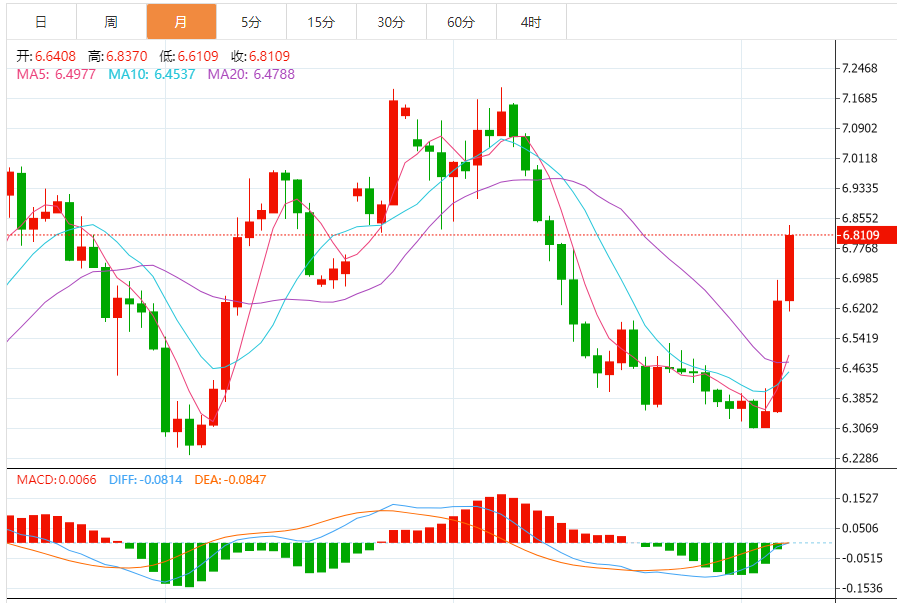
Task: Click the 0.0506 MACD axis label
Action: (859, 528)
